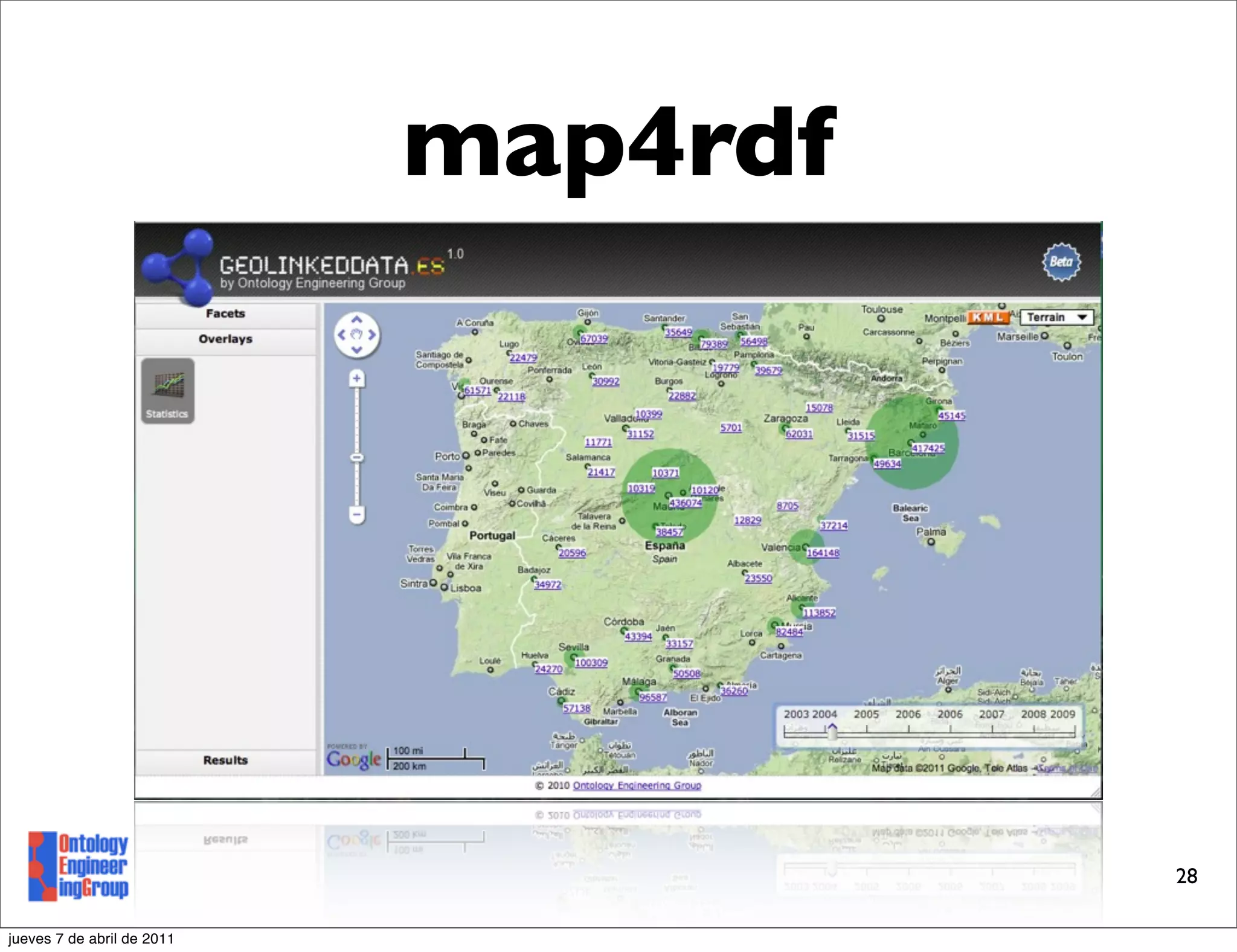Click the Zaragoza value 62031 link
This screenshot has height=952, width=1237.
[x=799, y=434]
